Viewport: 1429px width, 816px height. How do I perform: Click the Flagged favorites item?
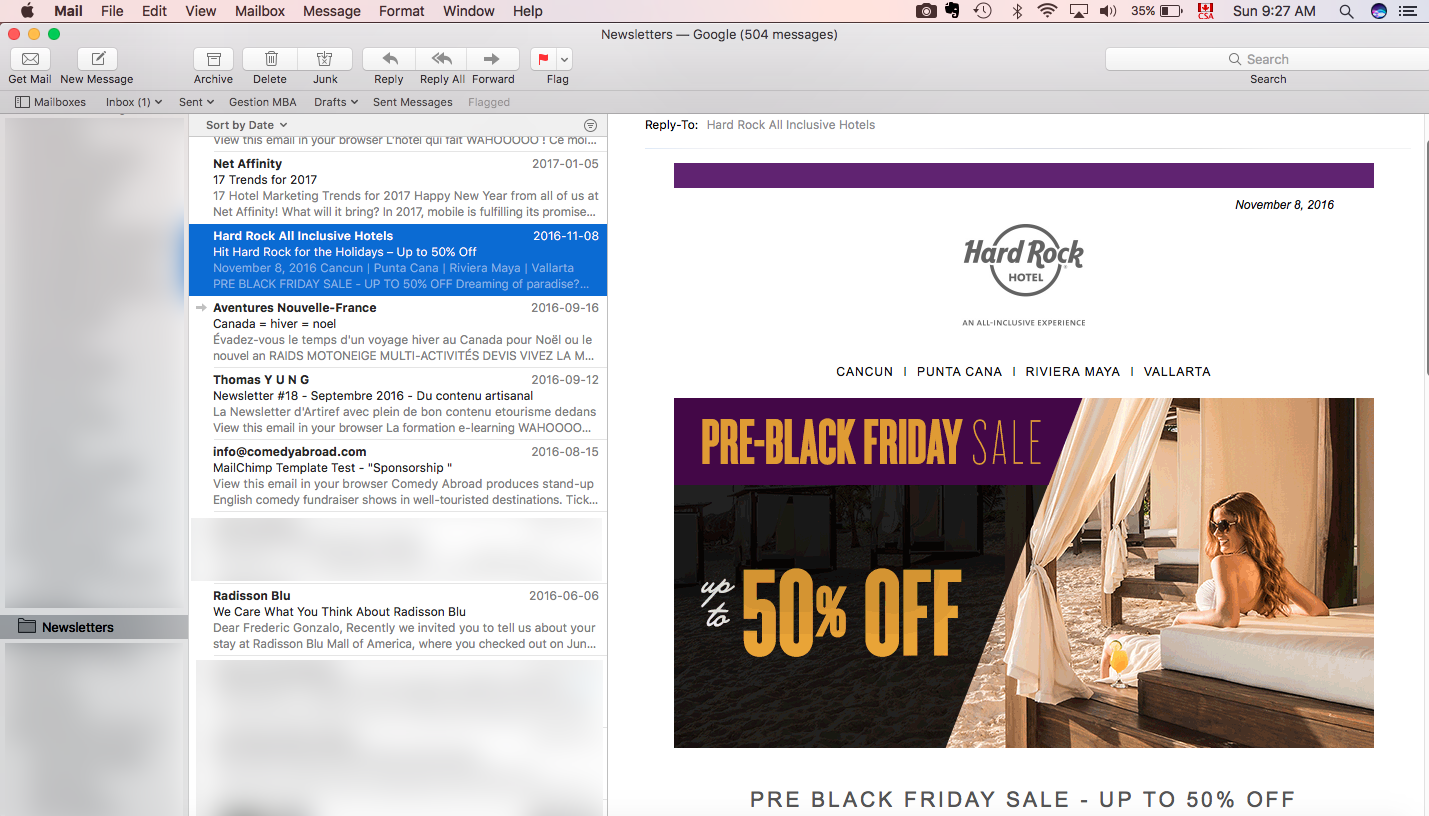point(489,102)
